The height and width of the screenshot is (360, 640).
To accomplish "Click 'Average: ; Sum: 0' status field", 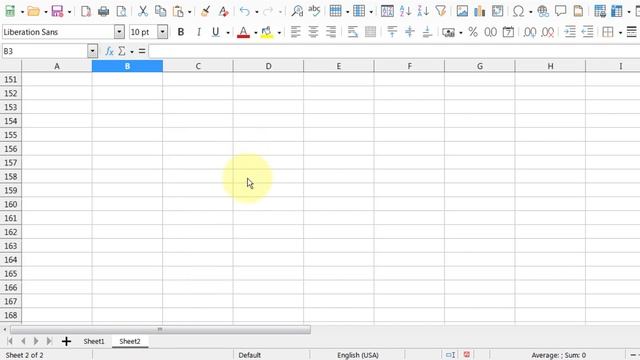I will pos(558,355).
